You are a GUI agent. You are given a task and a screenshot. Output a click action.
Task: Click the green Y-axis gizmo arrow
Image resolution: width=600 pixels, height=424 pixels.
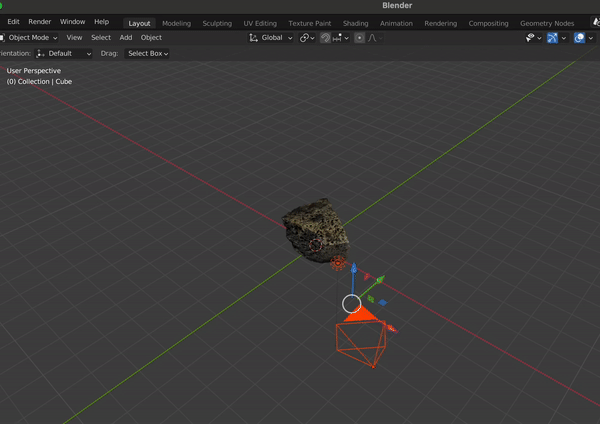[379, 281]
